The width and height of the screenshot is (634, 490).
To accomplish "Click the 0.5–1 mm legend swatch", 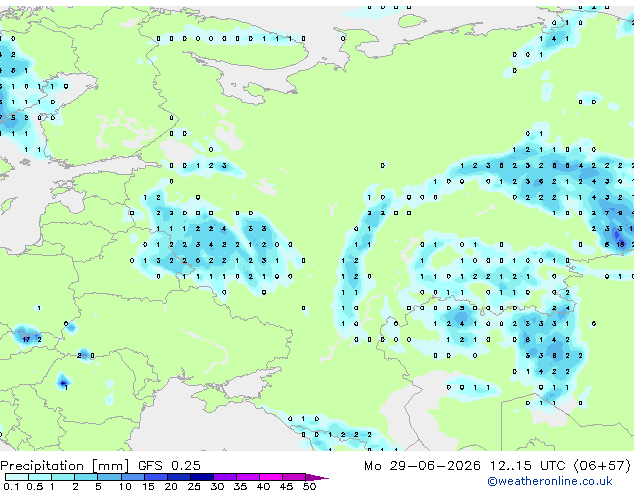I will click(40, 477).
